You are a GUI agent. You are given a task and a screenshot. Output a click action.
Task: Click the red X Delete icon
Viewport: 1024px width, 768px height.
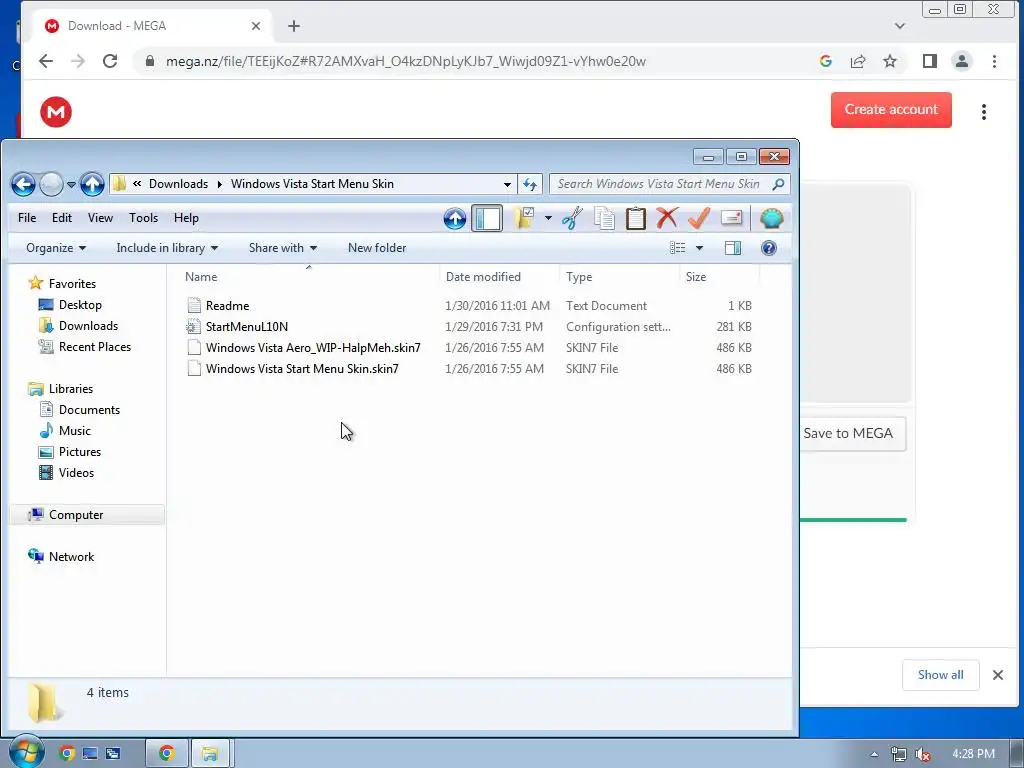click(667, 218)
